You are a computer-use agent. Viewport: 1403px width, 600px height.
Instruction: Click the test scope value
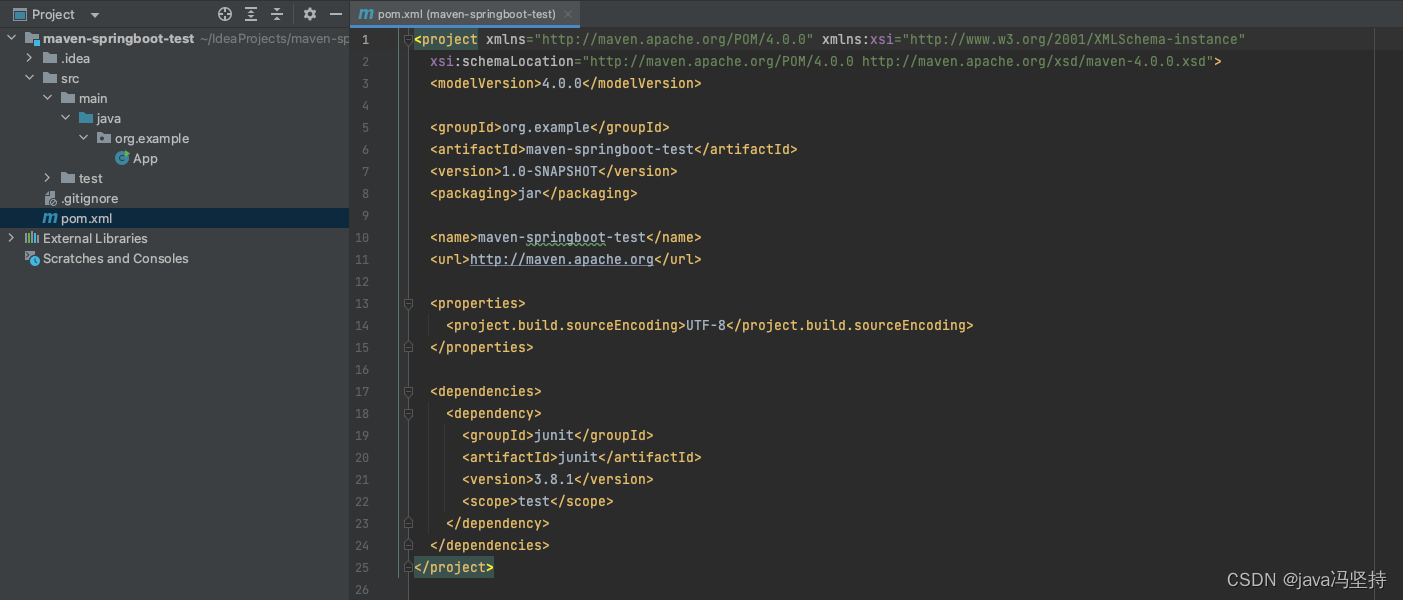tap(533, 501)
